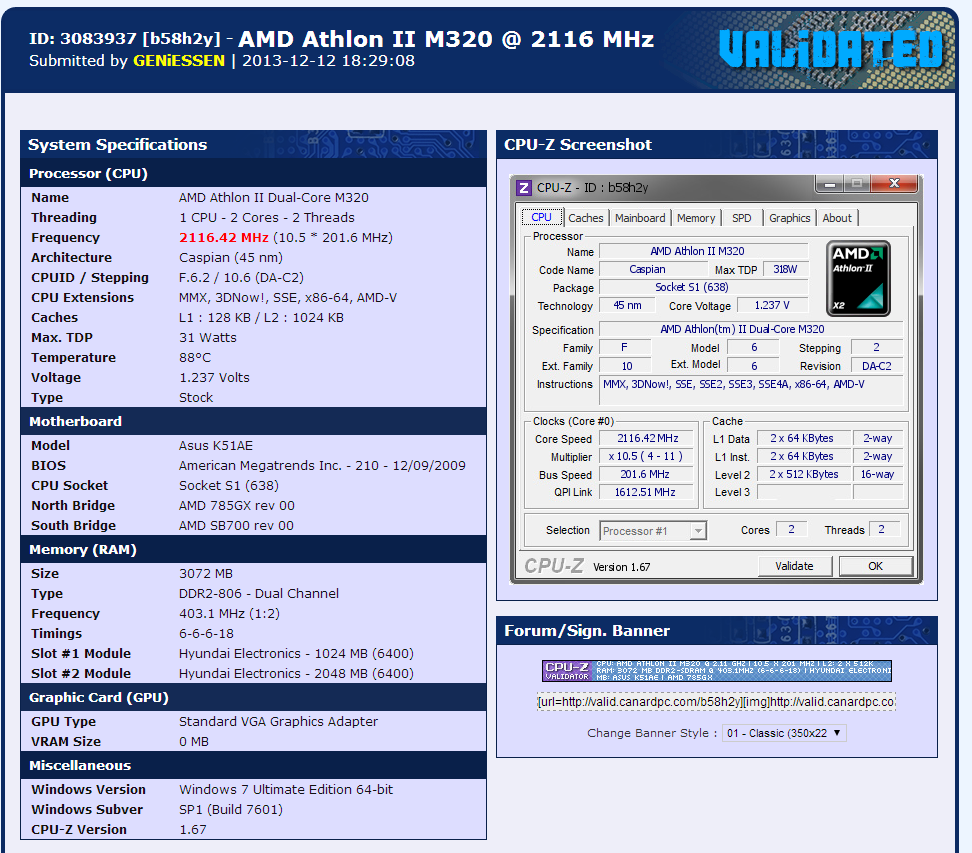Switch to the Memory tab

click(x=696, y=218)
